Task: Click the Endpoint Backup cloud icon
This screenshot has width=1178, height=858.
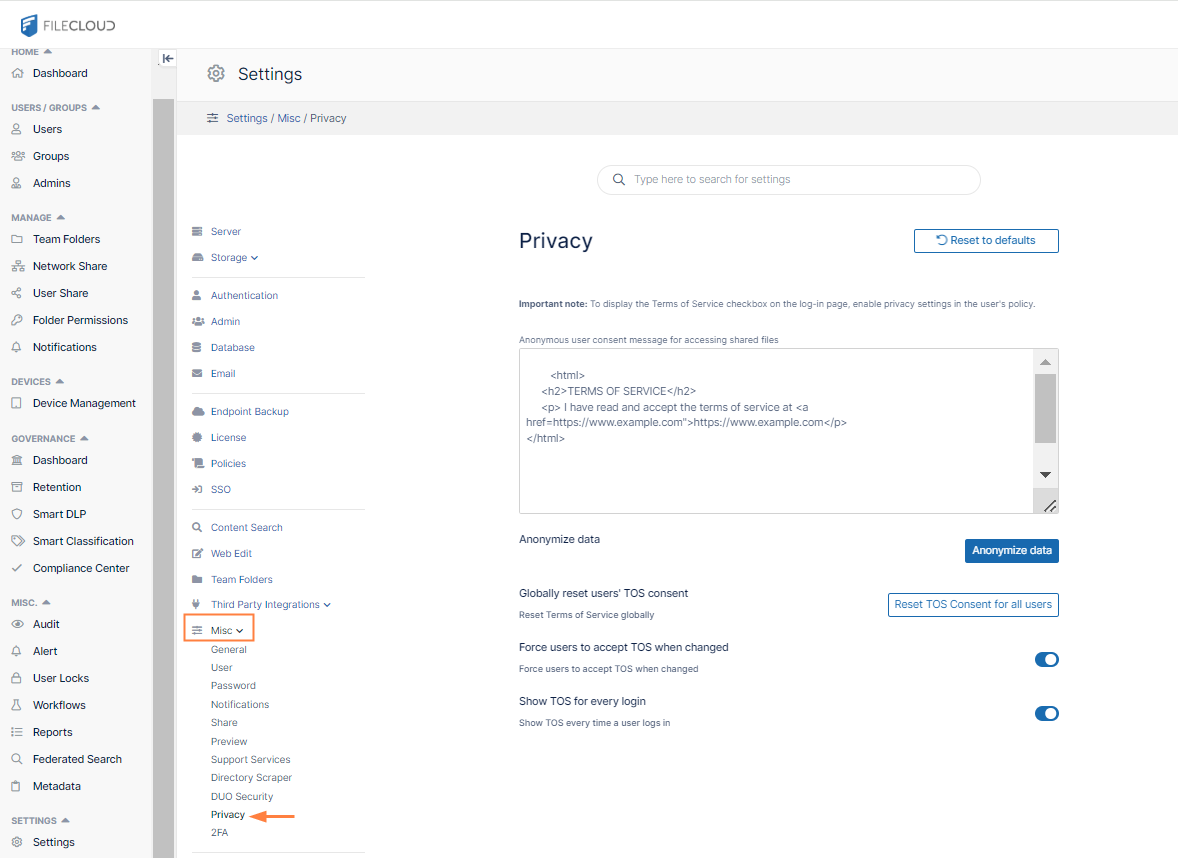Action: point(197,412)
